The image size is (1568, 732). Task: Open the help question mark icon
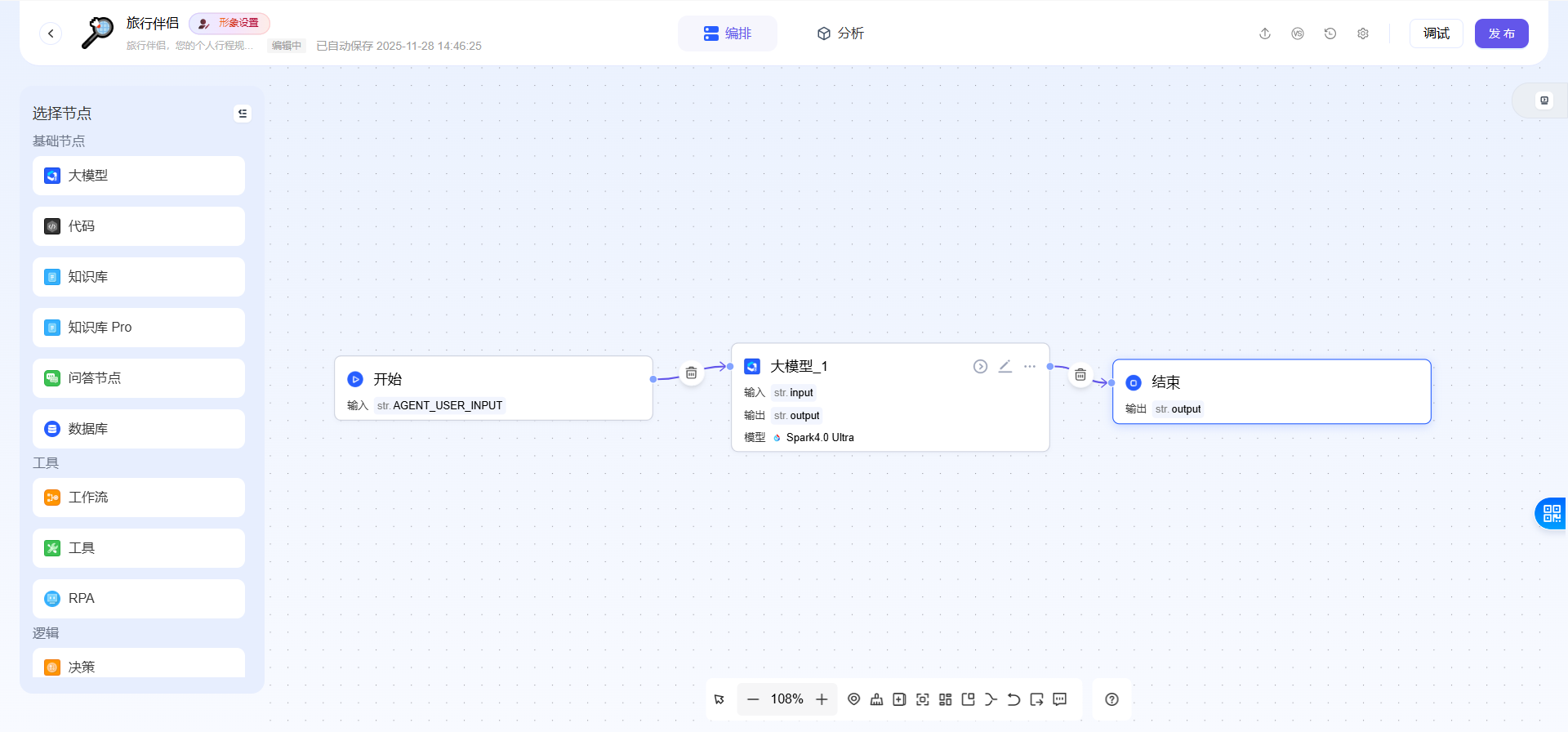point(1111,699)
